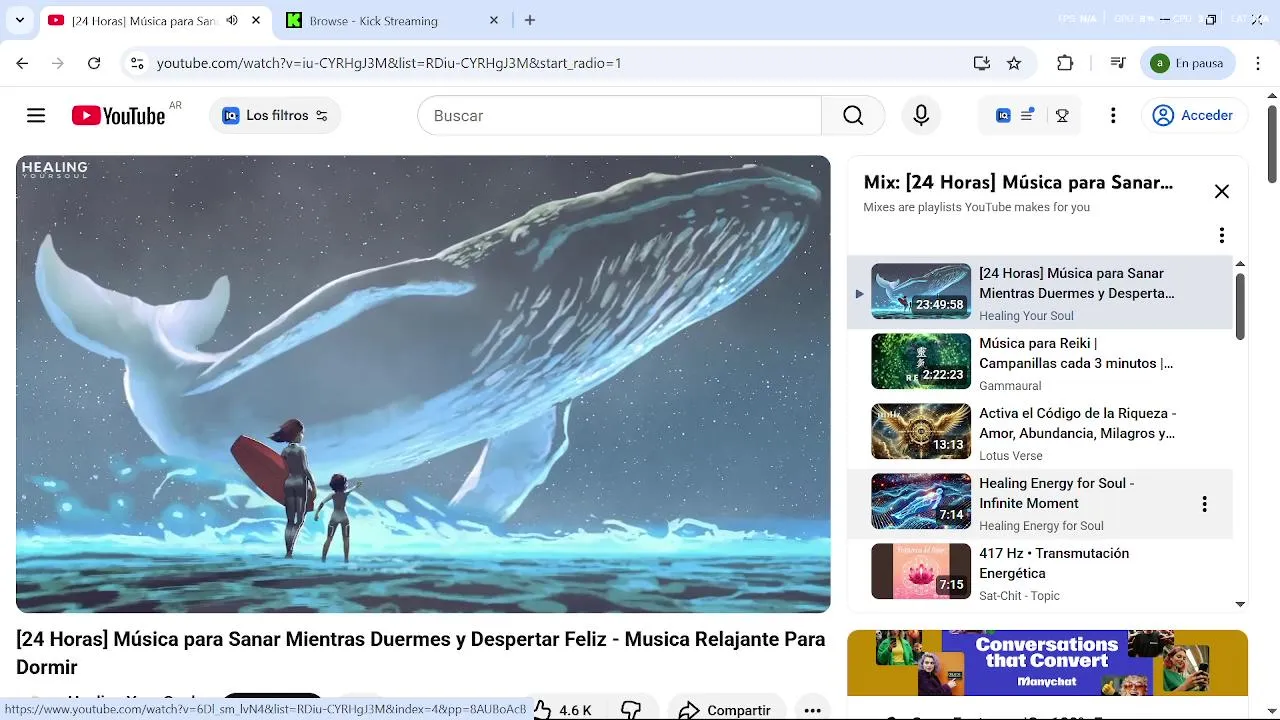The height and width of the screenshot is (720, 1280).
Task: Click the video title [24 Horas] Música below player
Action: (420, 653)
